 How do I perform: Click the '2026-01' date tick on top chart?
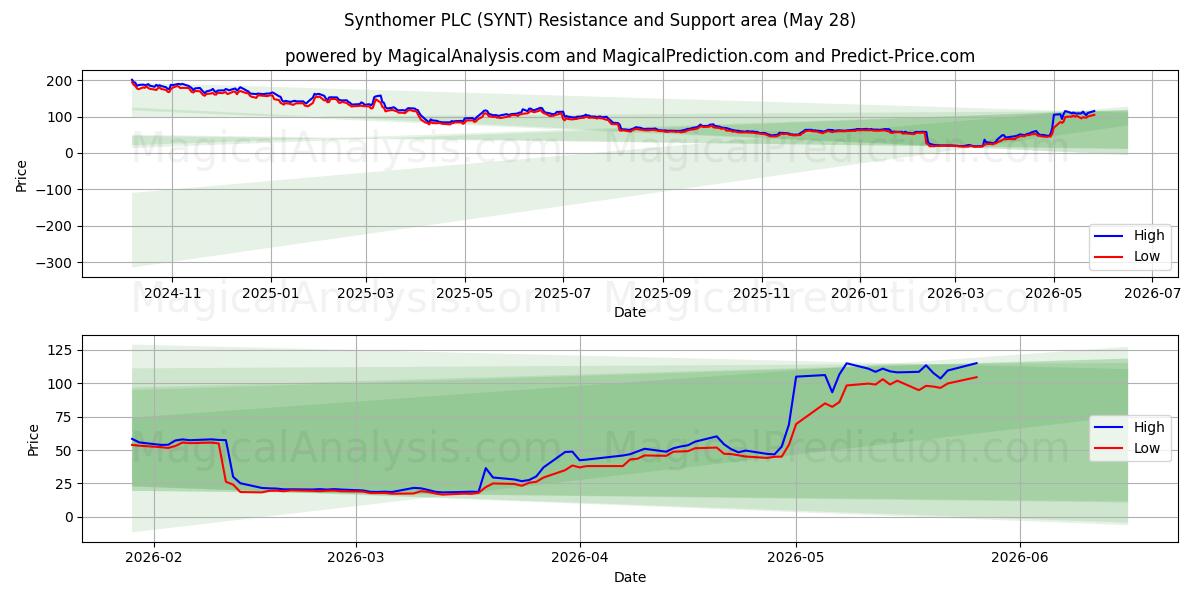tap(860, 293)
